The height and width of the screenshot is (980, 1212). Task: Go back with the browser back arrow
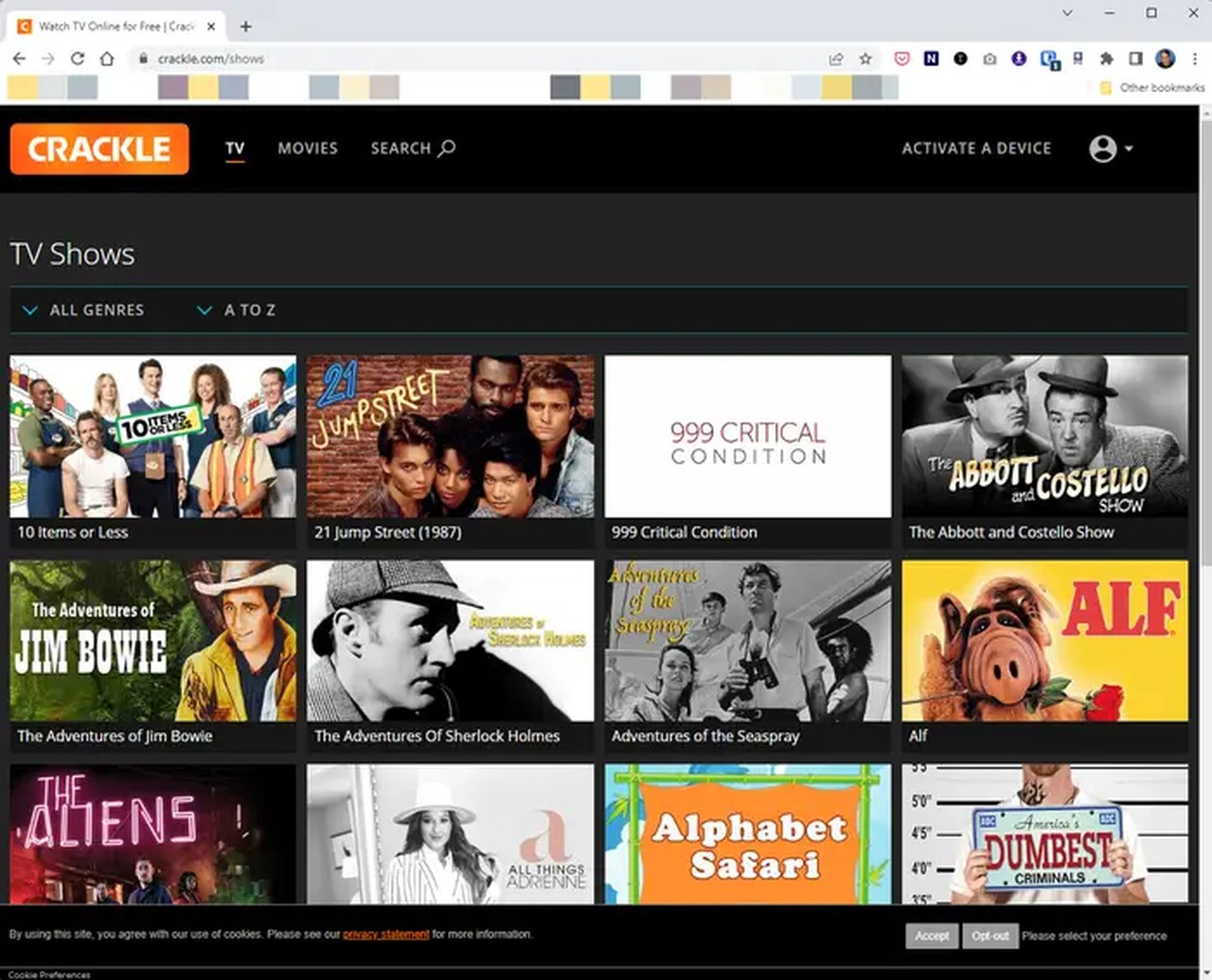click(19, 59)
